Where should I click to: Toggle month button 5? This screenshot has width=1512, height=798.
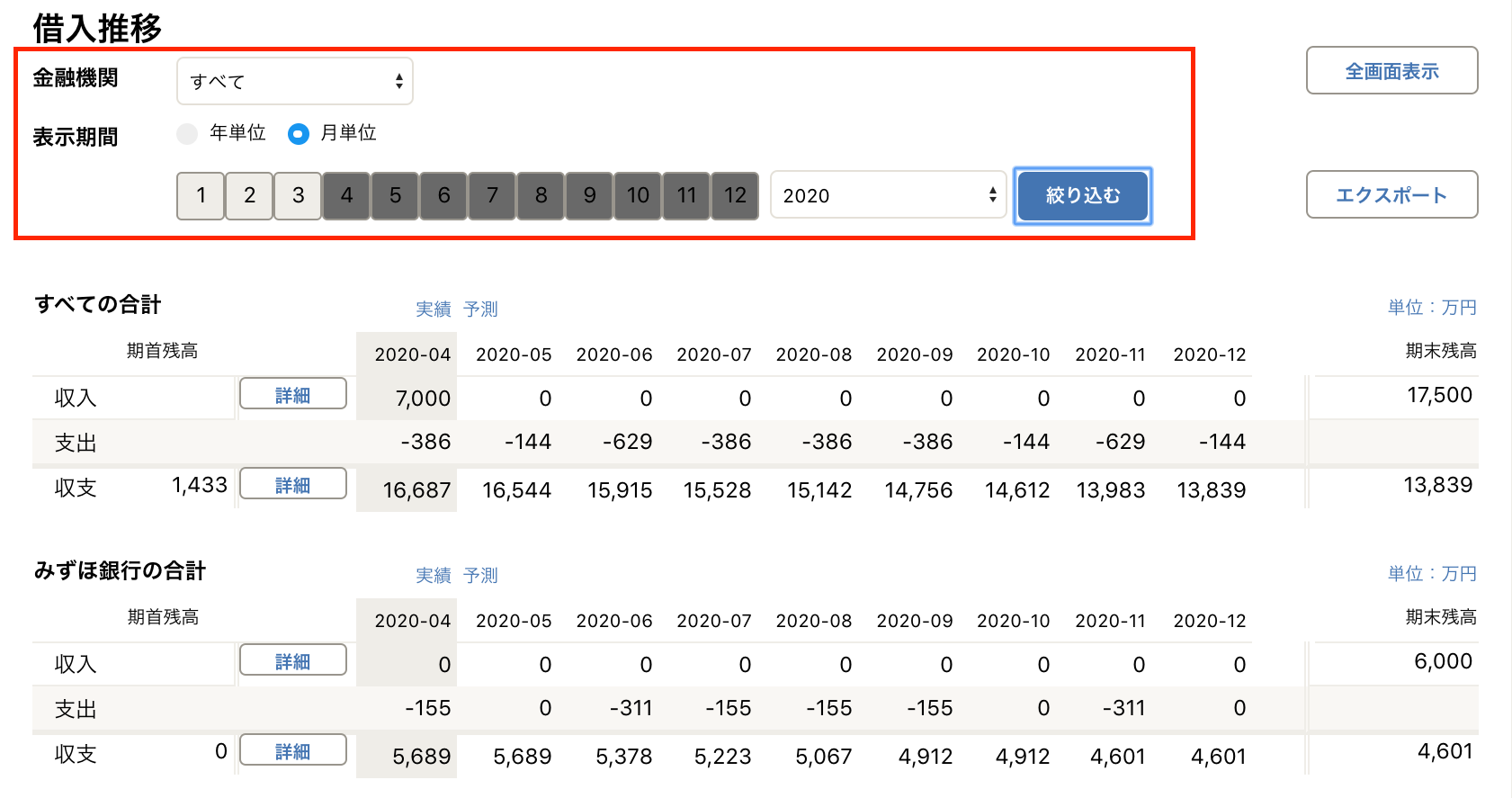395,195
